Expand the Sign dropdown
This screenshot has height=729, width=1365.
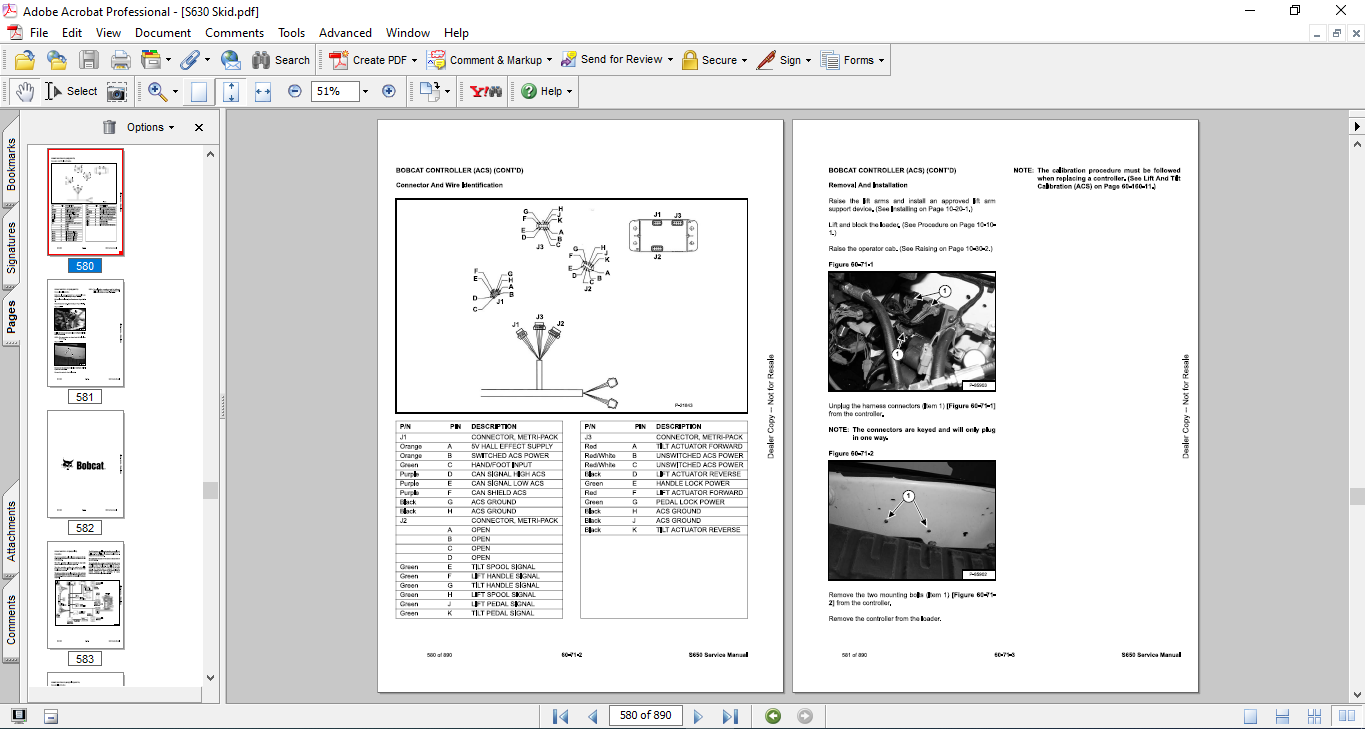809,60
